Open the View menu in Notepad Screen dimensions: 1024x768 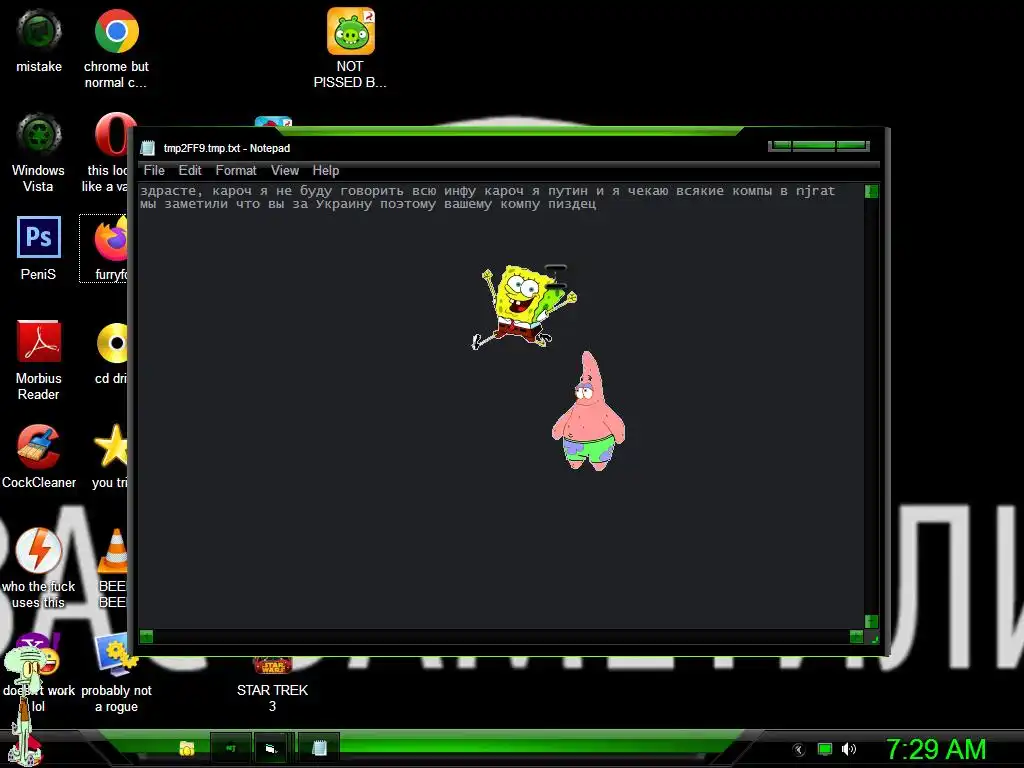285,170
